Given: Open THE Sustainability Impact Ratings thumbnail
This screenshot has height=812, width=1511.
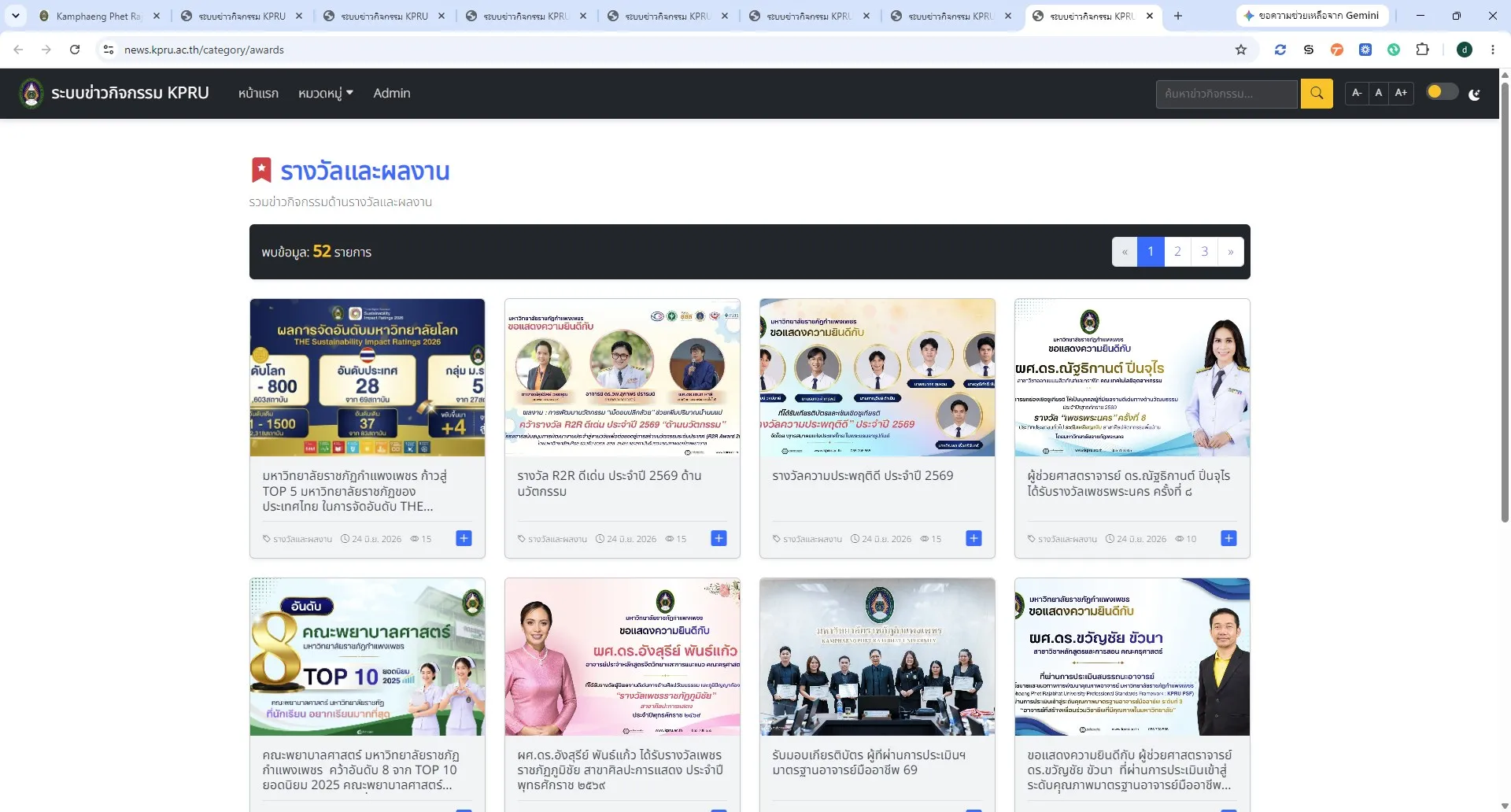Looking at the screenshot, I should [x=368, y=378].
